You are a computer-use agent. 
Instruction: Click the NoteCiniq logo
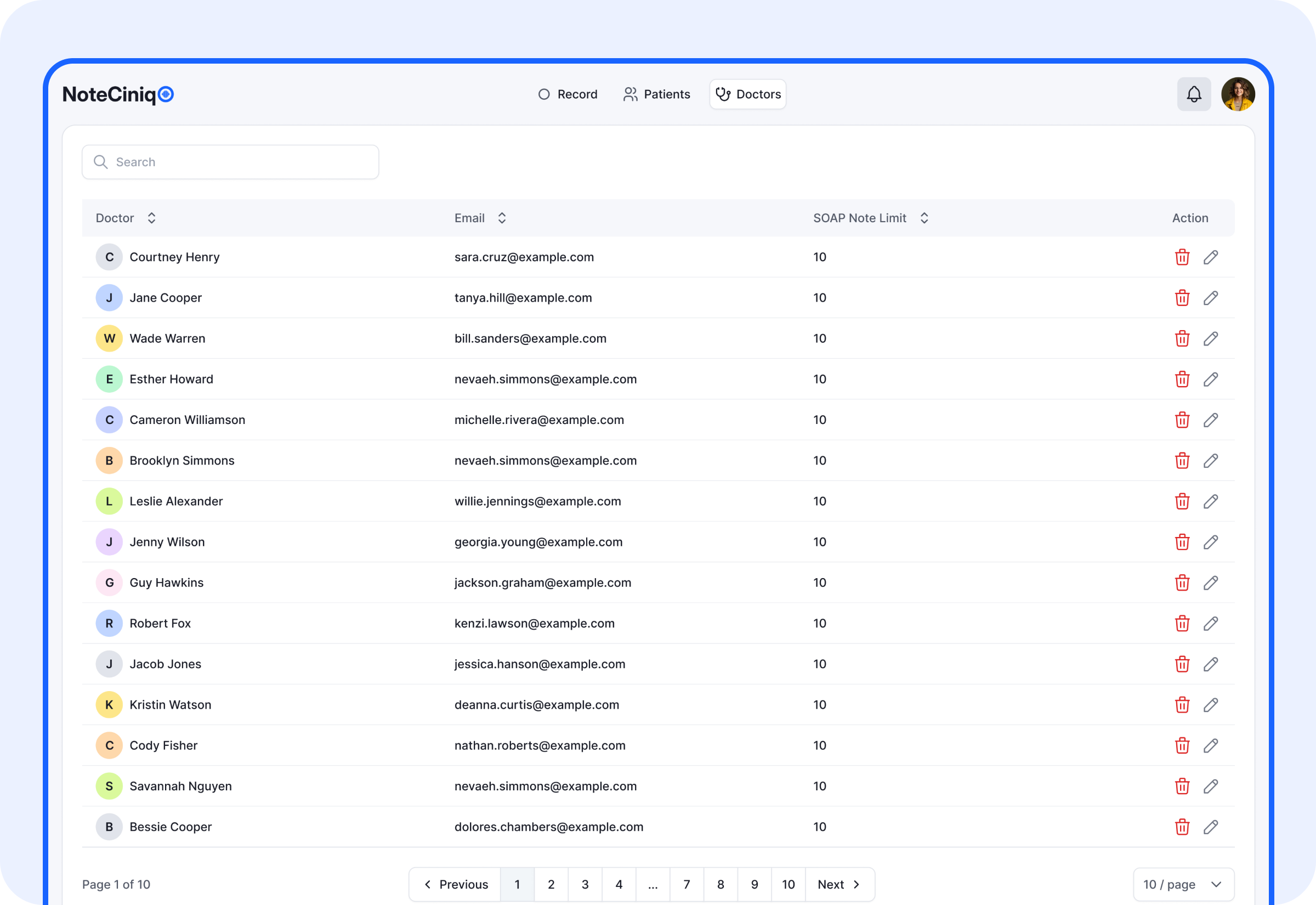pos(118,94)
